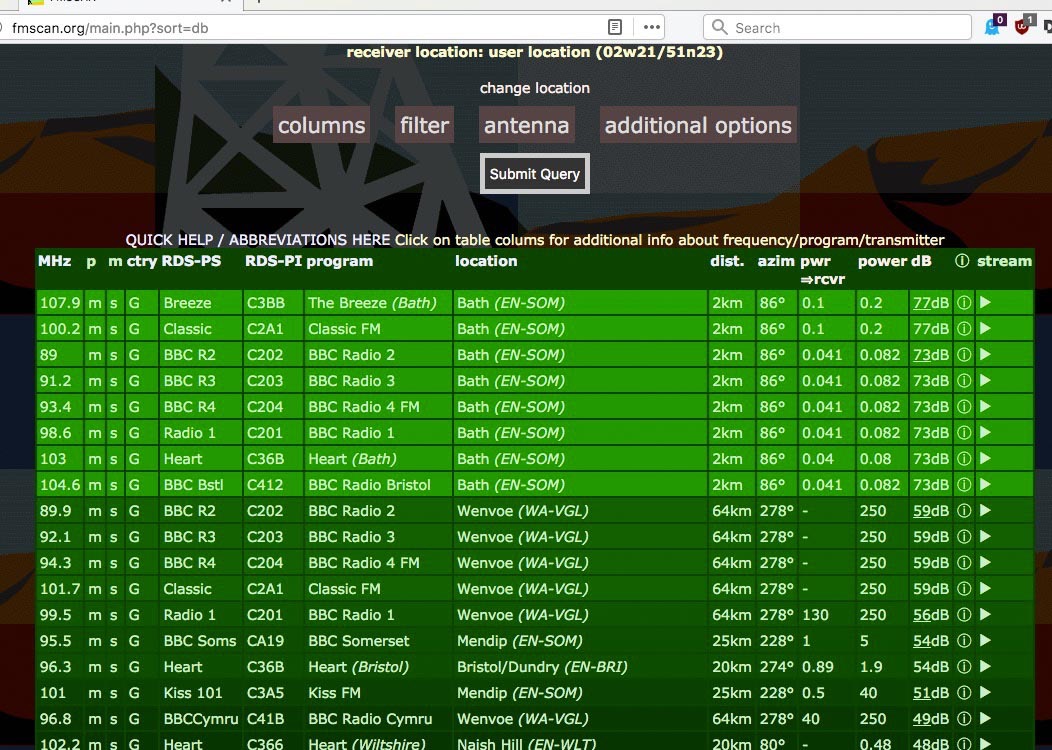Screen dimensions: 1052x750
Task: Click the filter button
Action: pyautogui.click(x=424, y=125)
